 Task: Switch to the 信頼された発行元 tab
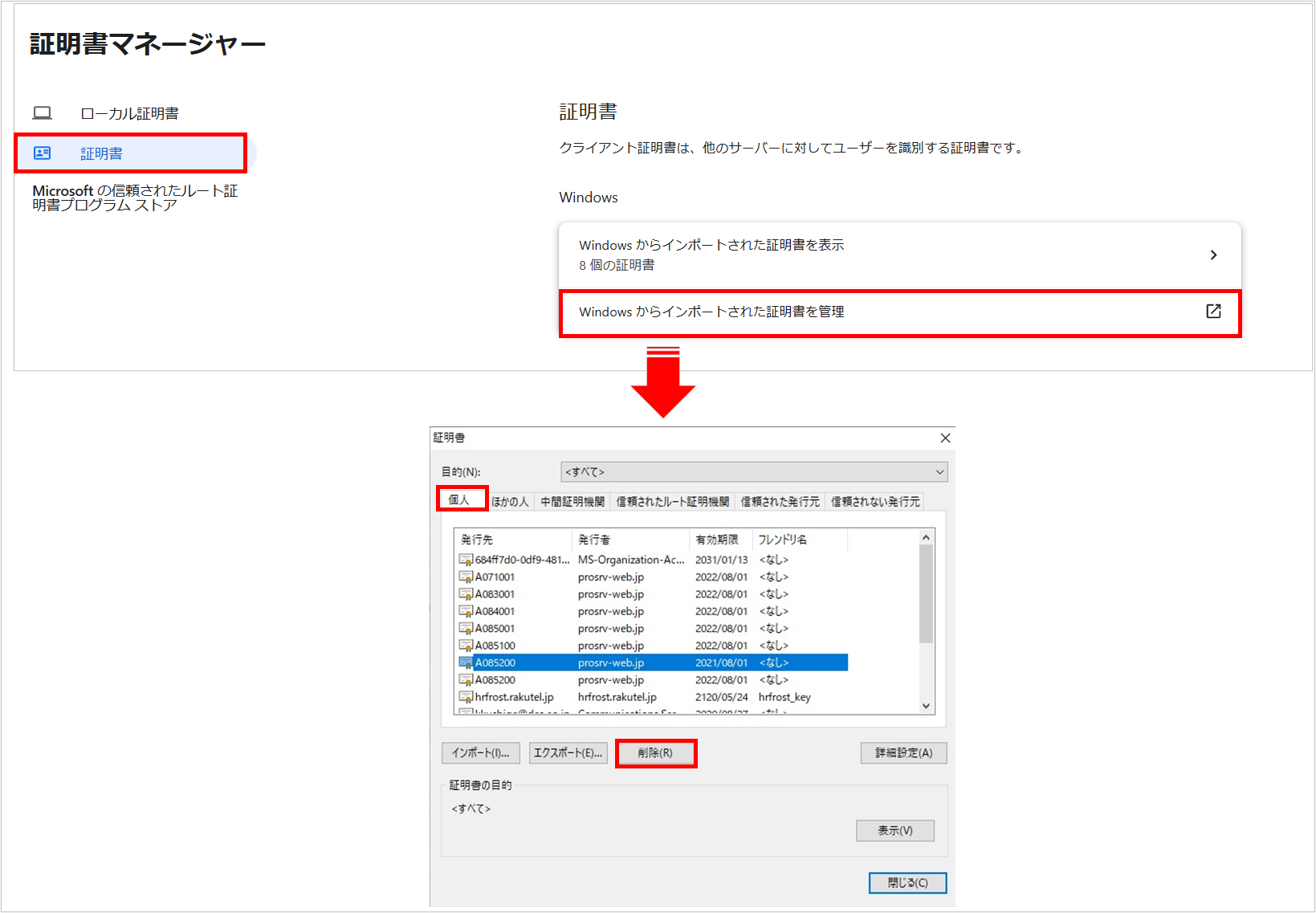pyautogui.click(x=780, y=502)
